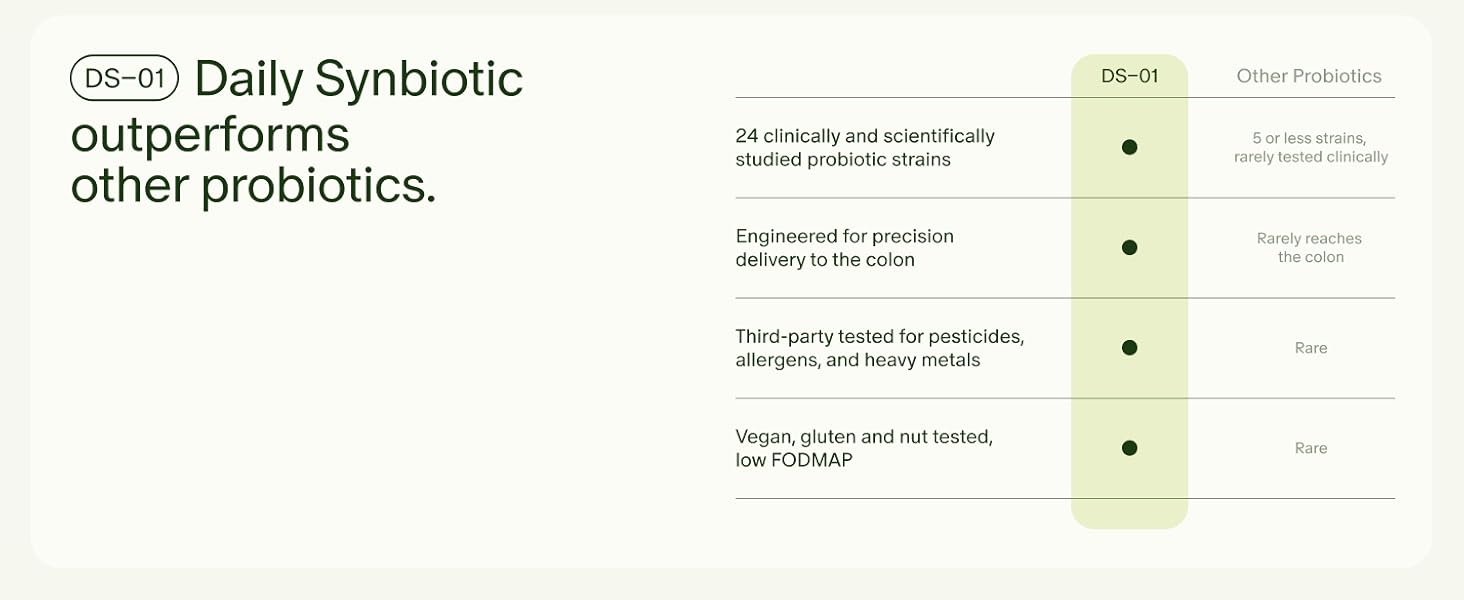Click 'other probiotics.' line in headline

point(253,187)
